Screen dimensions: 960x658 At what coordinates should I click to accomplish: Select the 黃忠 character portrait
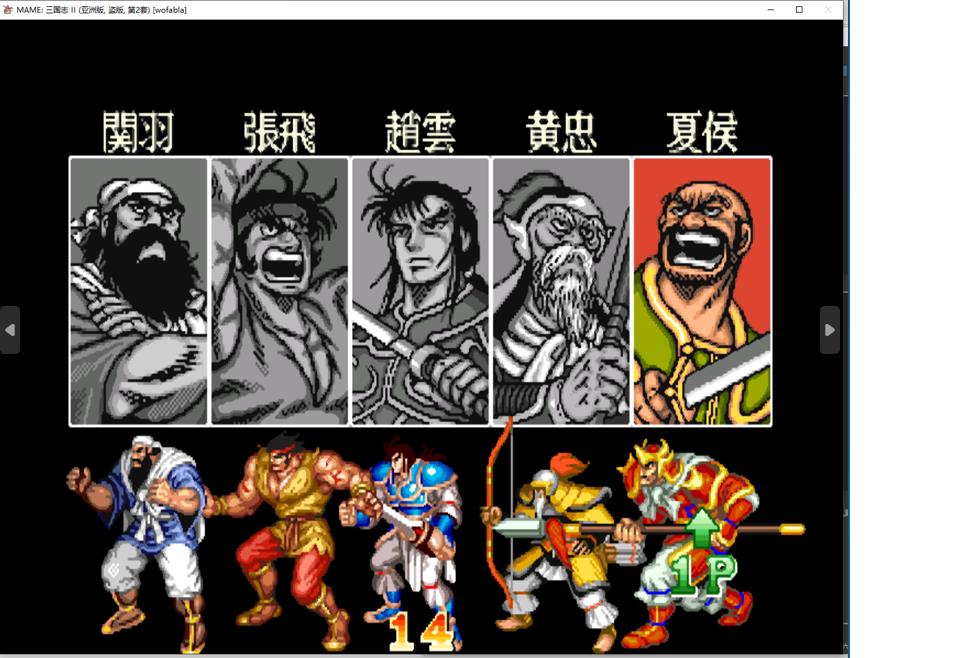[561, 291]
